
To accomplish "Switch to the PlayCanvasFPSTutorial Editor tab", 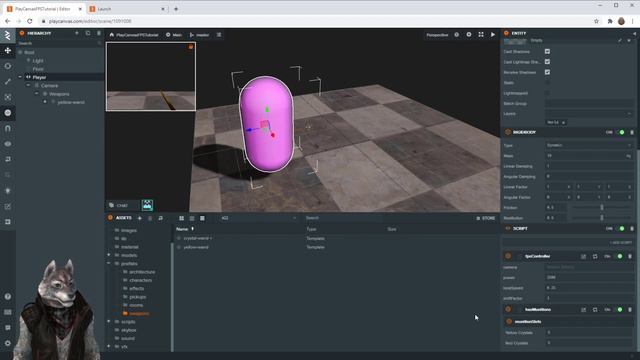I will coord(44,9).
